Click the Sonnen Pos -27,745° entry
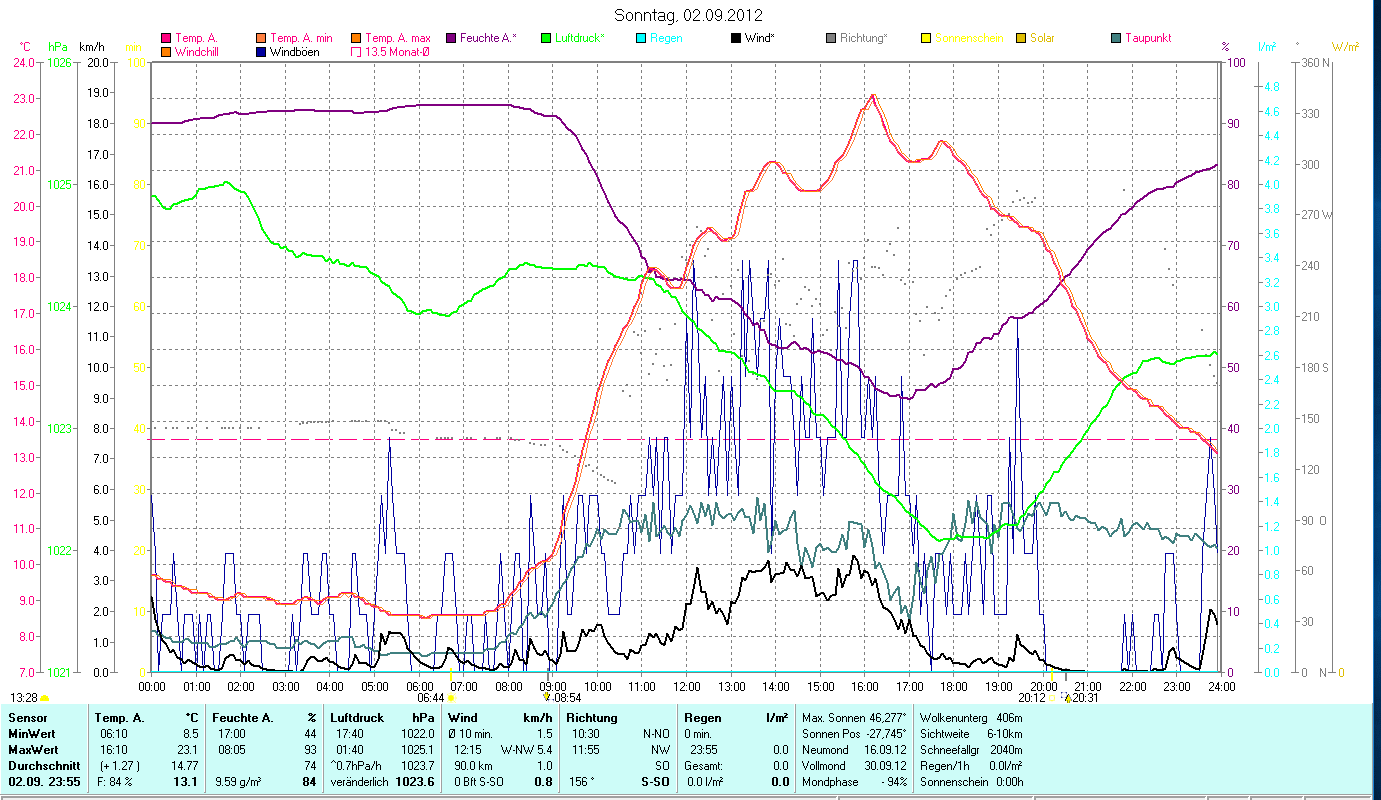The image size is (1381, 800). [x=854, y=734]
